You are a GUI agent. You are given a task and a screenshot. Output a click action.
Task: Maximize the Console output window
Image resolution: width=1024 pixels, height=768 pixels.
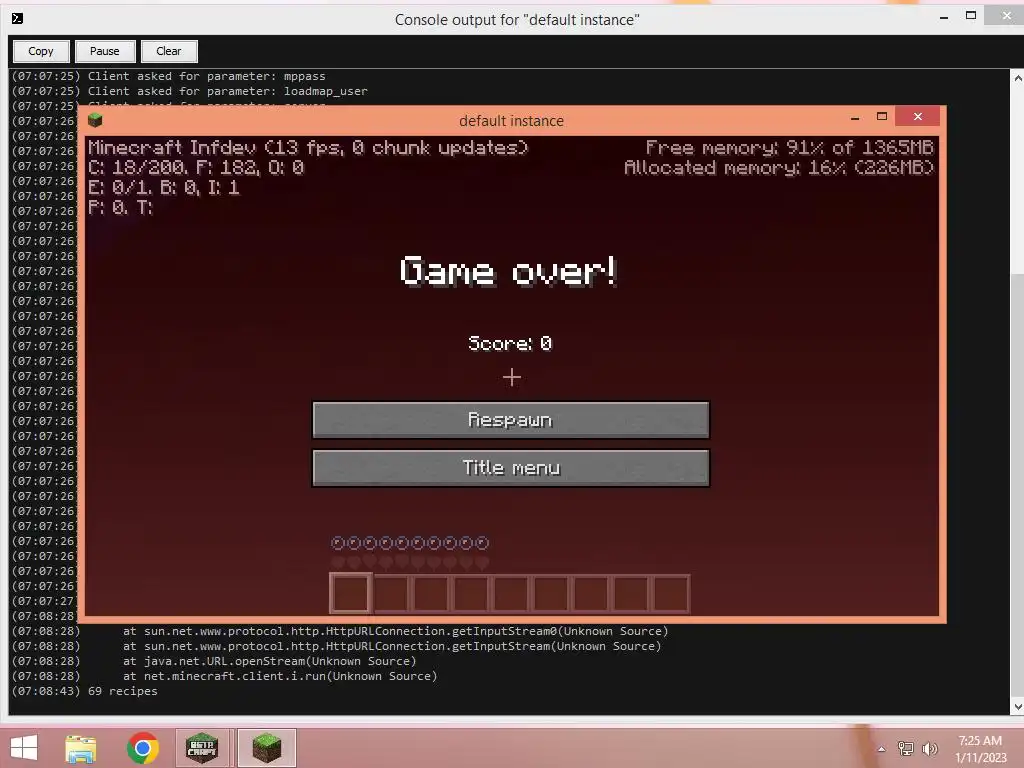pyautogui.click(x=971, y=16)
